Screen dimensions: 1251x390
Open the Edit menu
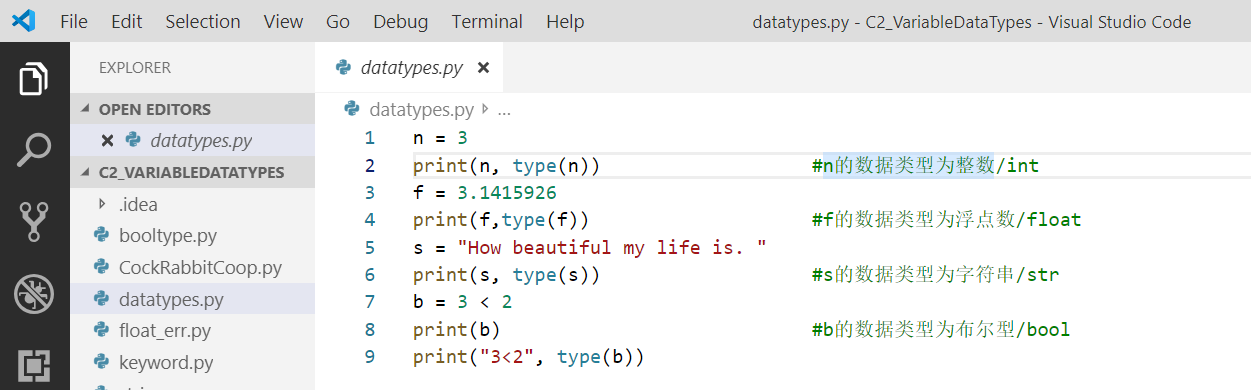[x=127, y=21]
